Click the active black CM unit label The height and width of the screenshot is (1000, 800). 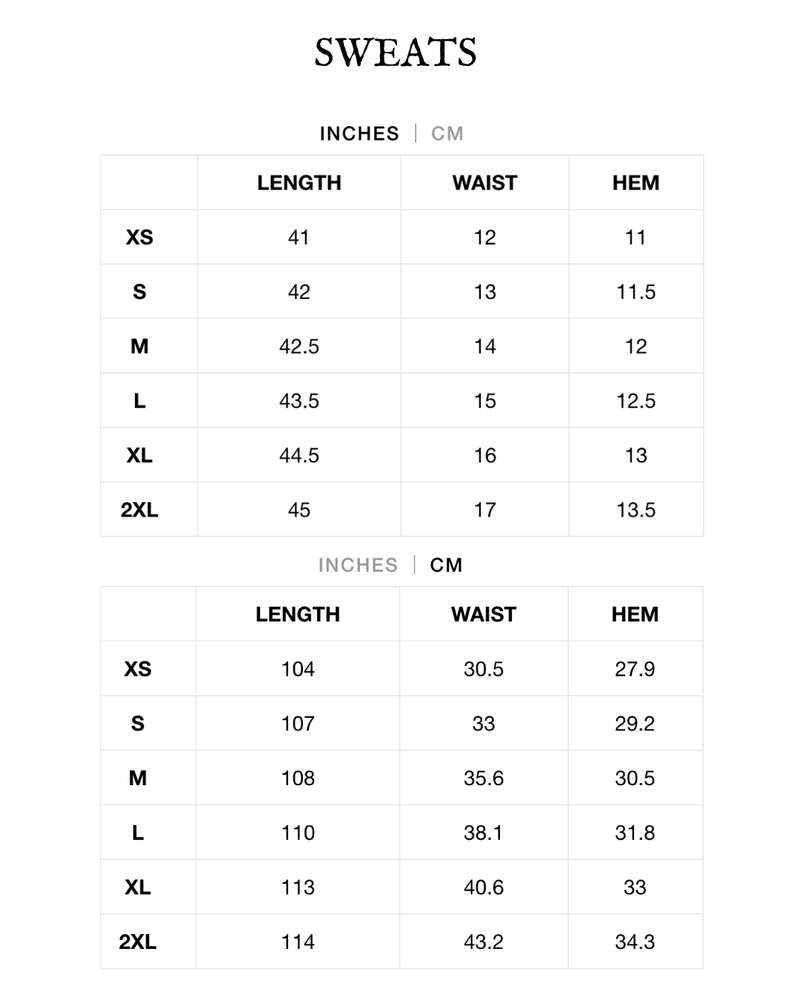[447, 565]
